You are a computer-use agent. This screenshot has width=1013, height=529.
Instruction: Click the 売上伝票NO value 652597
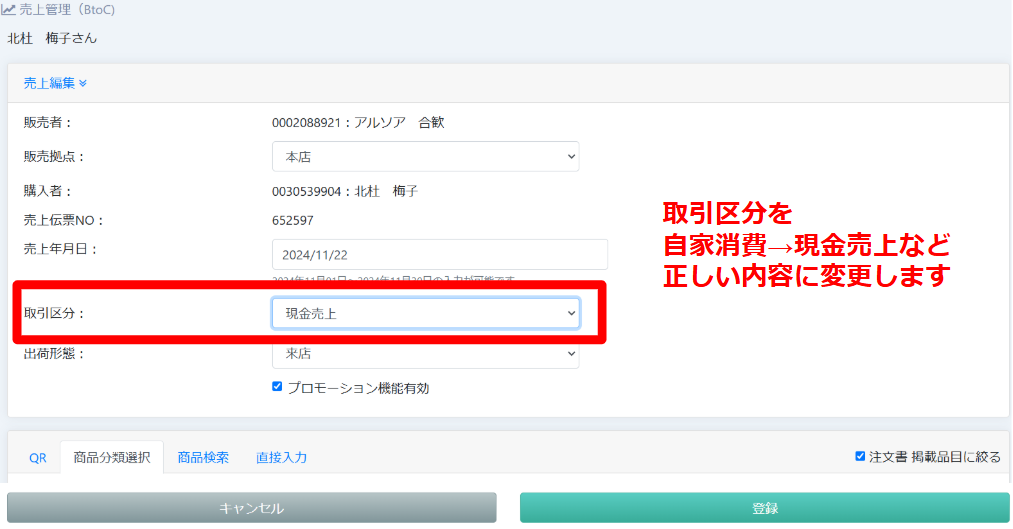(292, 220)
